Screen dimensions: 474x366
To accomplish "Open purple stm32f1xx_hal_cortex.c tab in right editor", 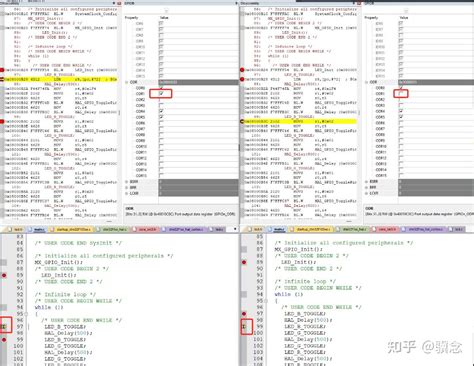I will pos(424,229).
